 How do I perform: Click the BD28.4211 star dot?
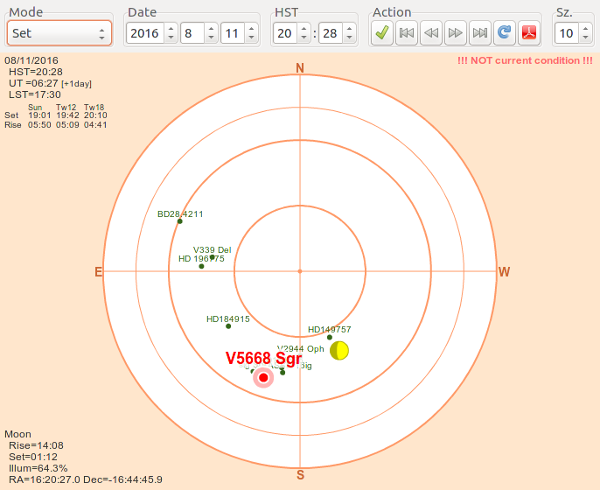point(180,221)
